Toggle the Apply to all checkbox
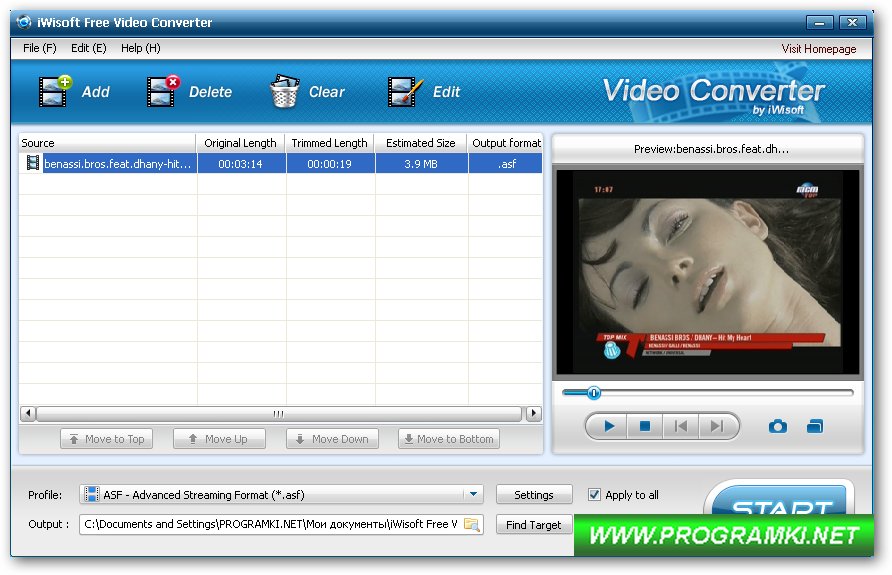The width and height of the screenshot is (892, 575). tap(594, 495)
